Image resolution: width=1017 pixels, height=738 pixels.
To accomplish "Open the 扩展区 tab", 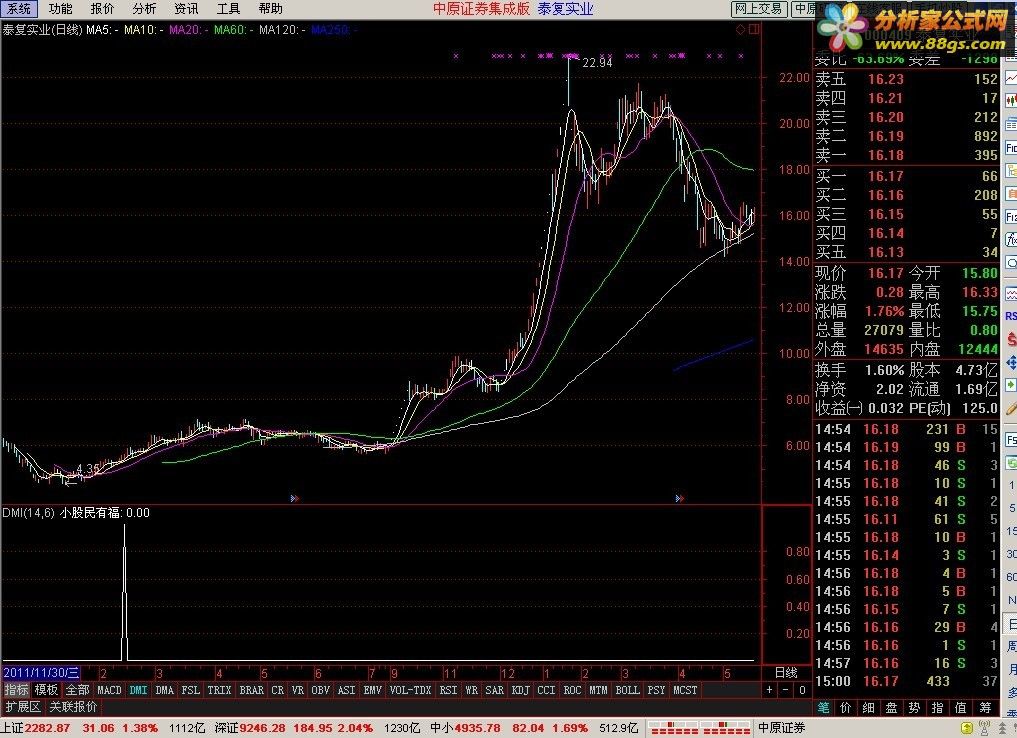I will (23, 706).
